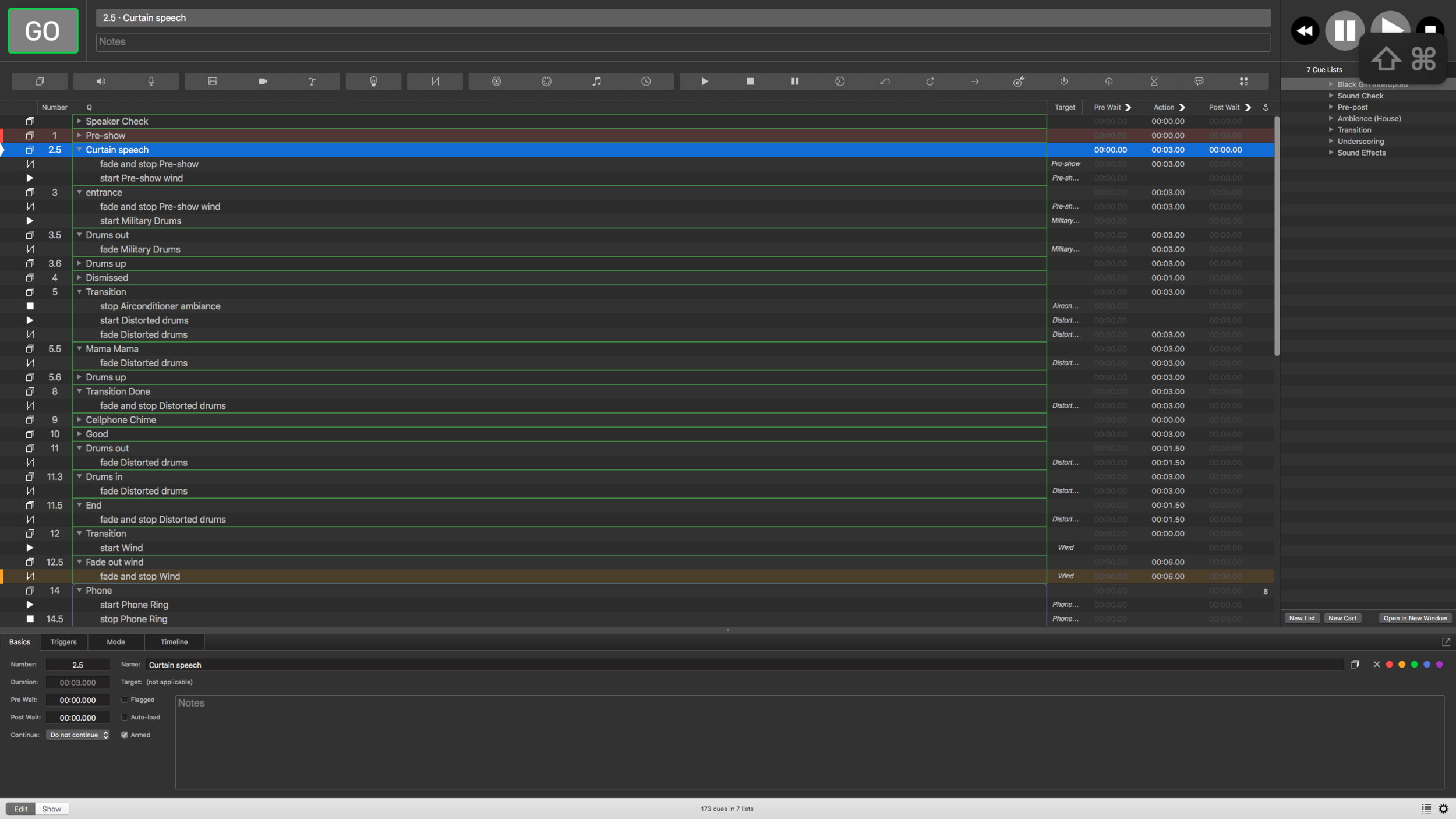Screen dimensions: 1456x819
Task: Click the New Cart button
Action: coord(1342,618)
